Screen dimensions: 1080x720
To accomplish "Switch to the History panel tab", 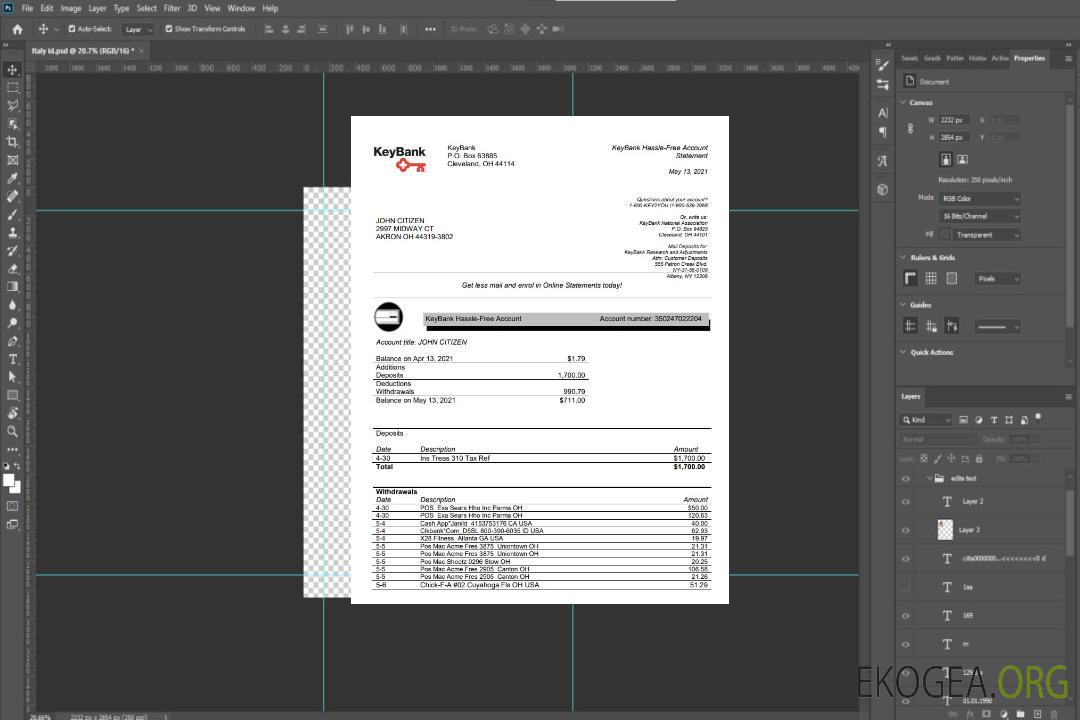I will pos(977,59).
